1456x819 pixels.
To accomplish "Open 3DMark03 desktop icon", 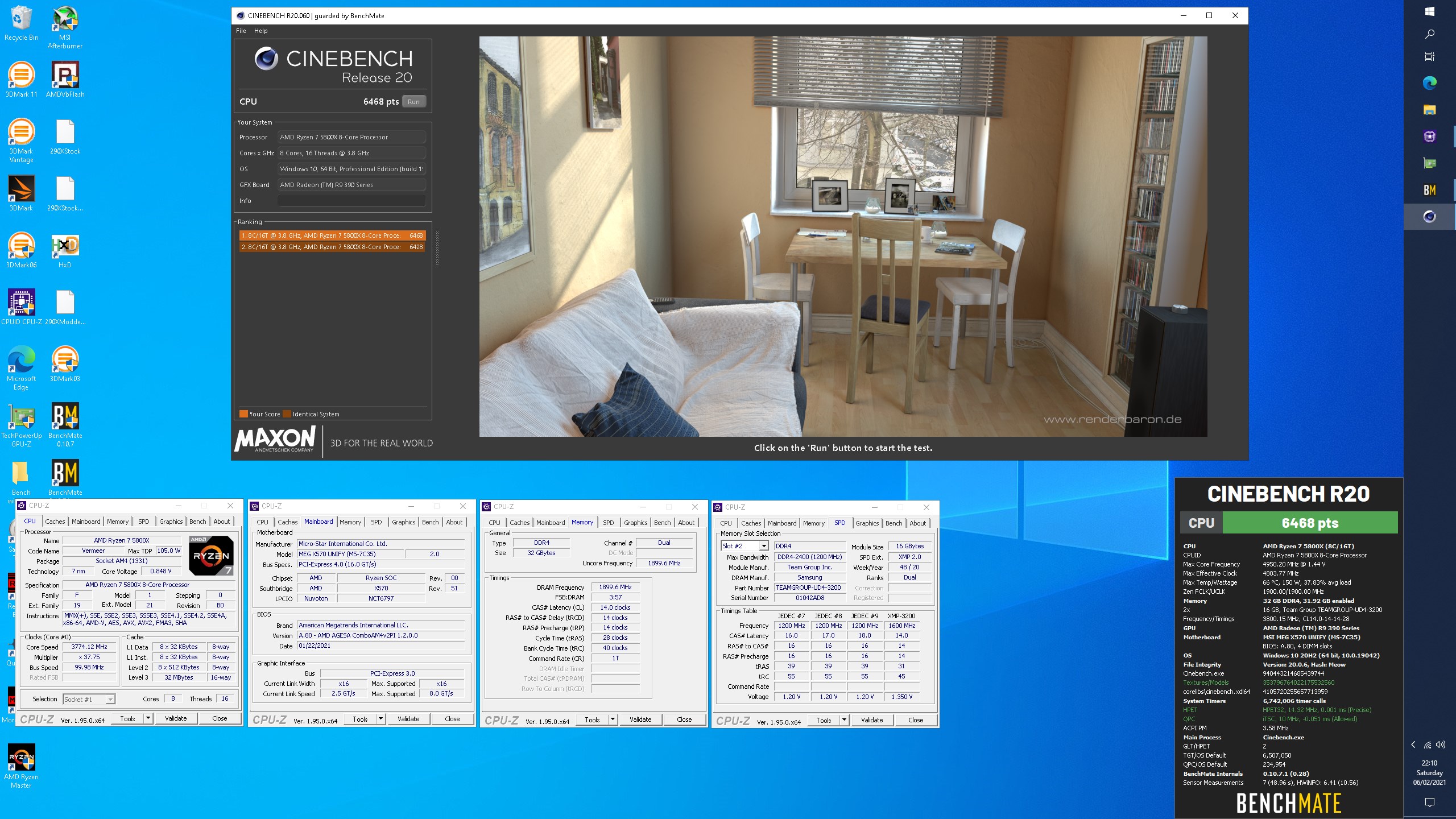I will 65,365.
